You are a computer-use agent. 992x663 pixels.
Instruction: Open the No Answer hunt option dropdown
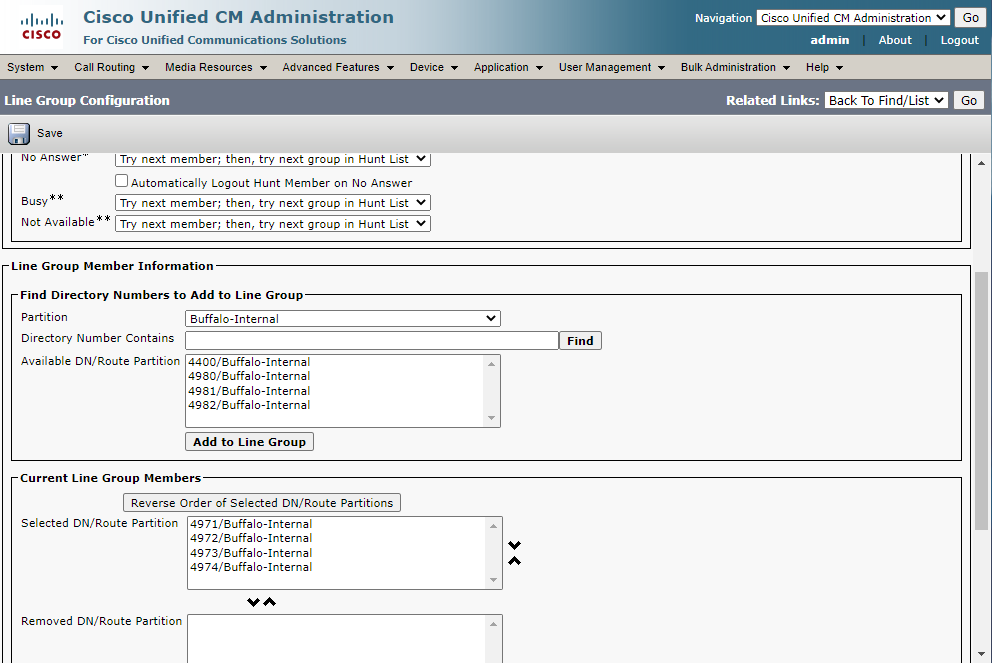pyautogui.click(x=273, y=159)
